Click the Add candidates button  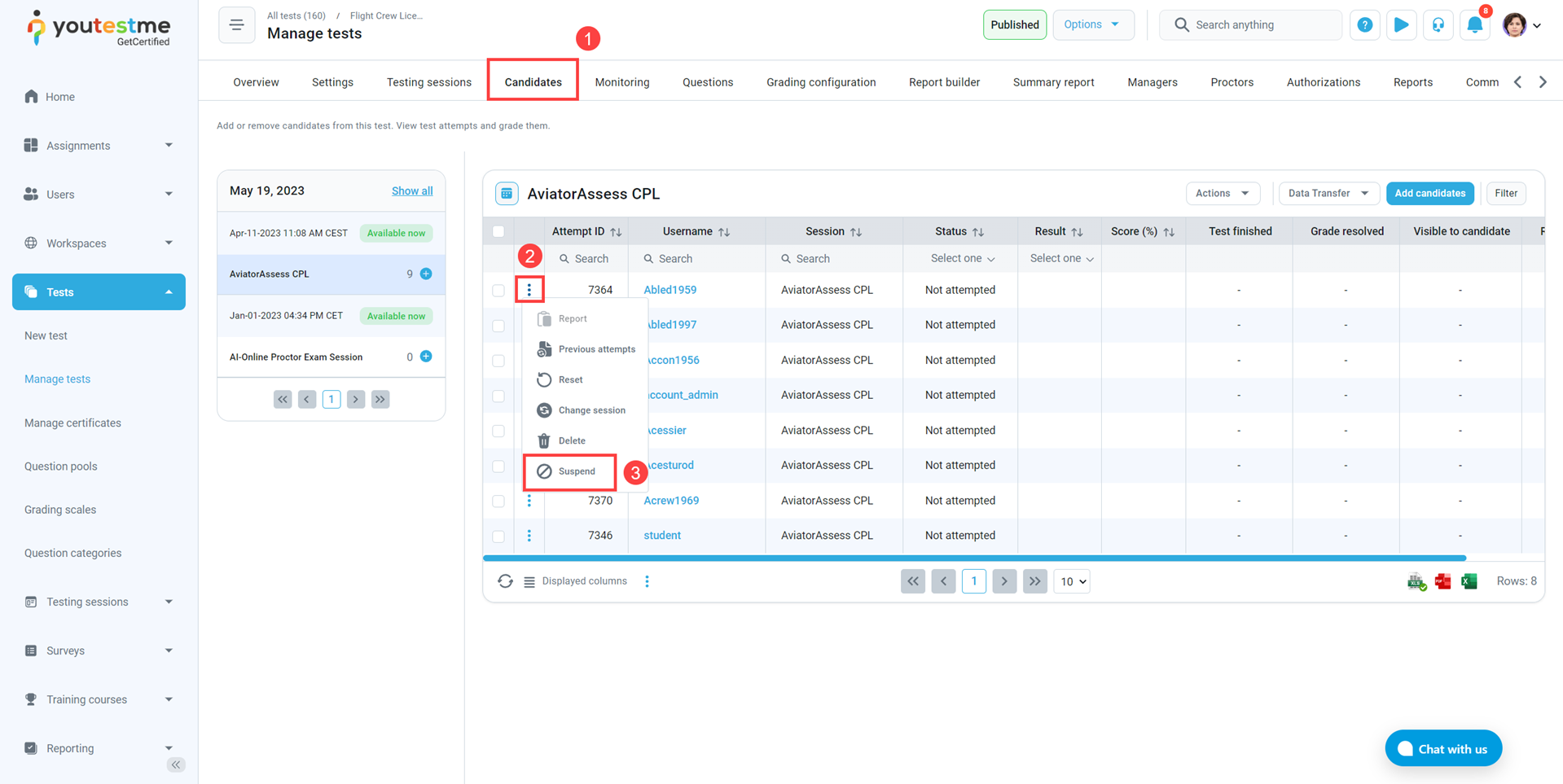pyautogui.click(x=1429, y=193)
